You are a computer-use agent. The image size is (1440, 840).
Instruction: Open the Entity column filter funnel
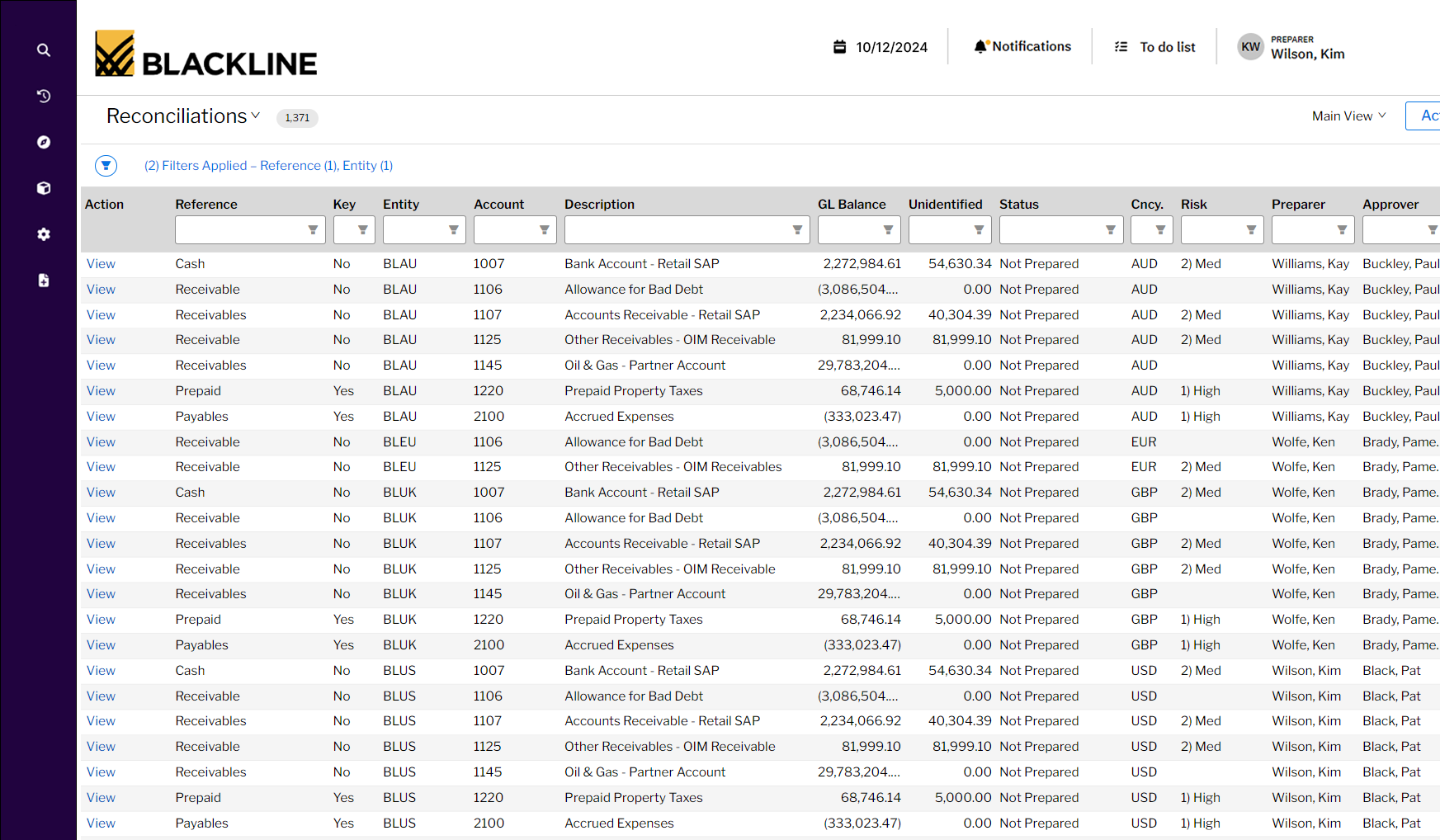453,230
